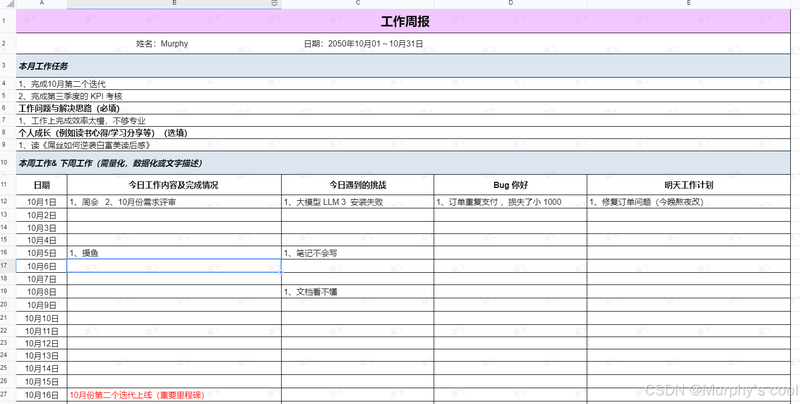The width and height of the screenshot is (800, 404).
Task: Select the 10月16日 date cell
Action: pyautogui.click(x=41, y=395)
